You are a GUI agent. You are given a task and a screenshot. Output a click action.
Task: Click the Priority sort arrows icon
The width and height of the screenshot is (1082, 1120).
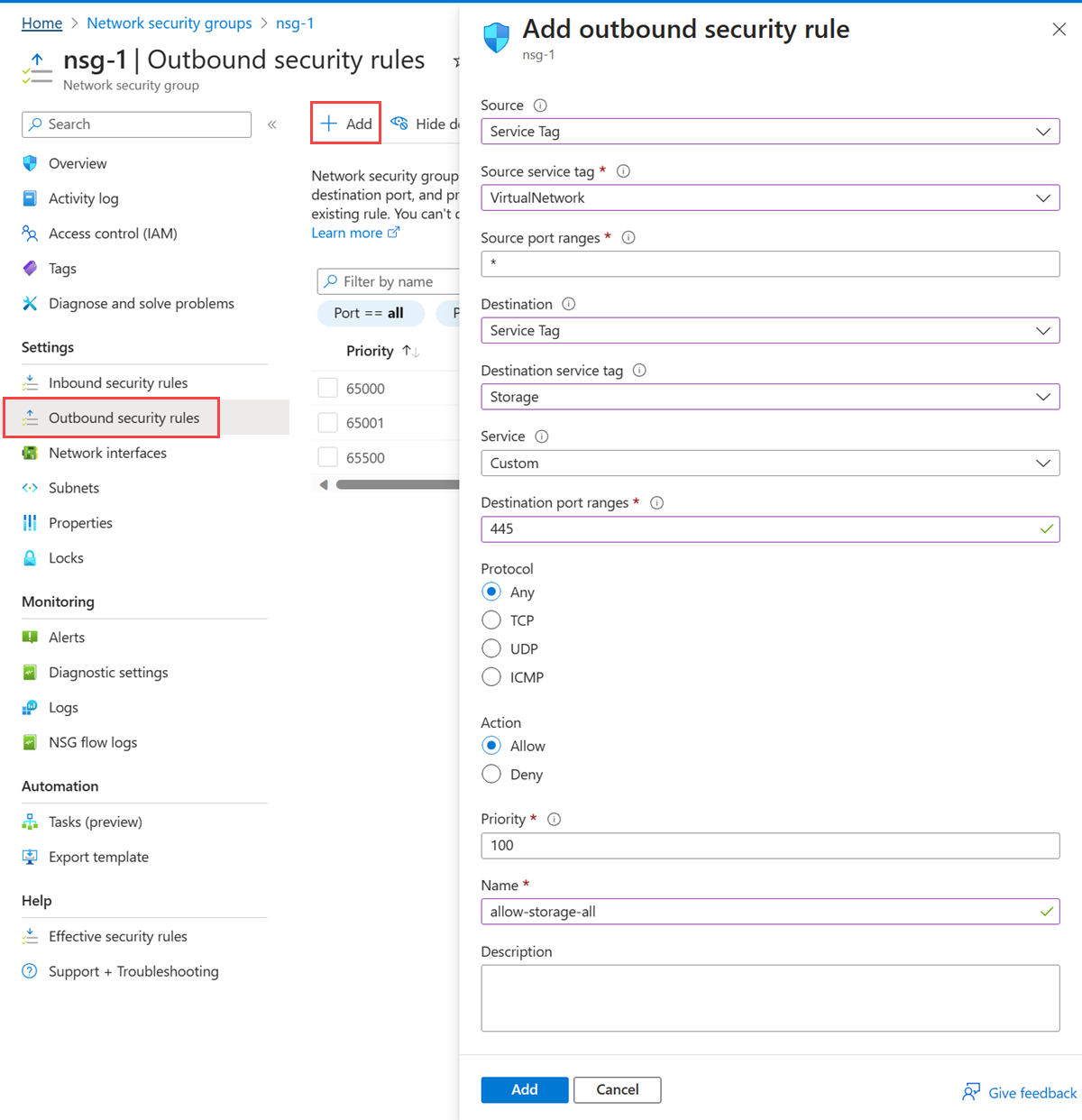tap(411, 351)
